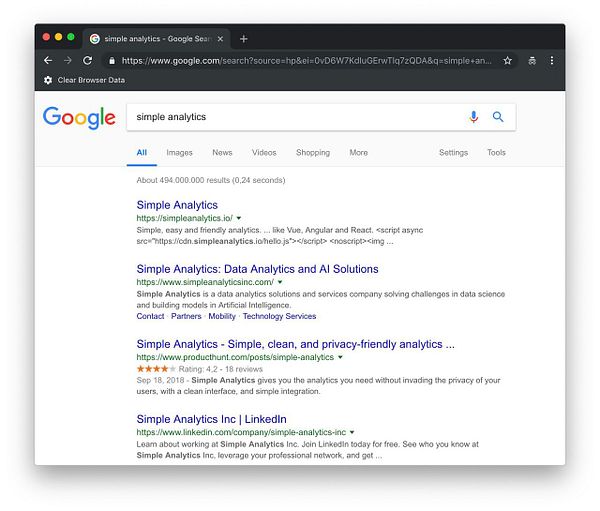Click the green https://simpleanalytics.io/ URL text
The height and width of the screenshot is (511, 600).
click(184, 218)
